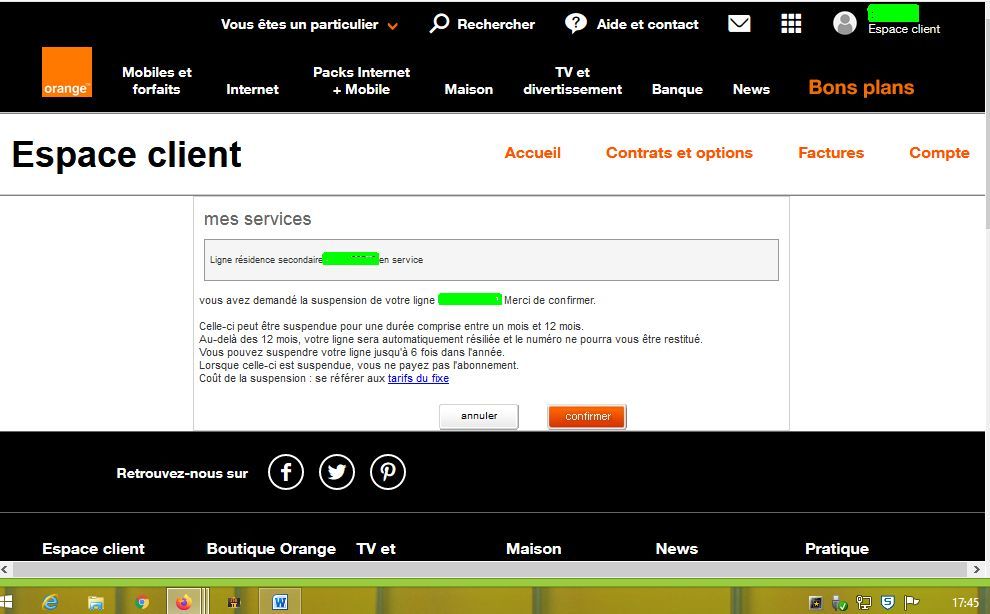This screenshot has height=614, width=990.
Task: Open the 'tarifs du fixe' link
Action: pos(418,378)
